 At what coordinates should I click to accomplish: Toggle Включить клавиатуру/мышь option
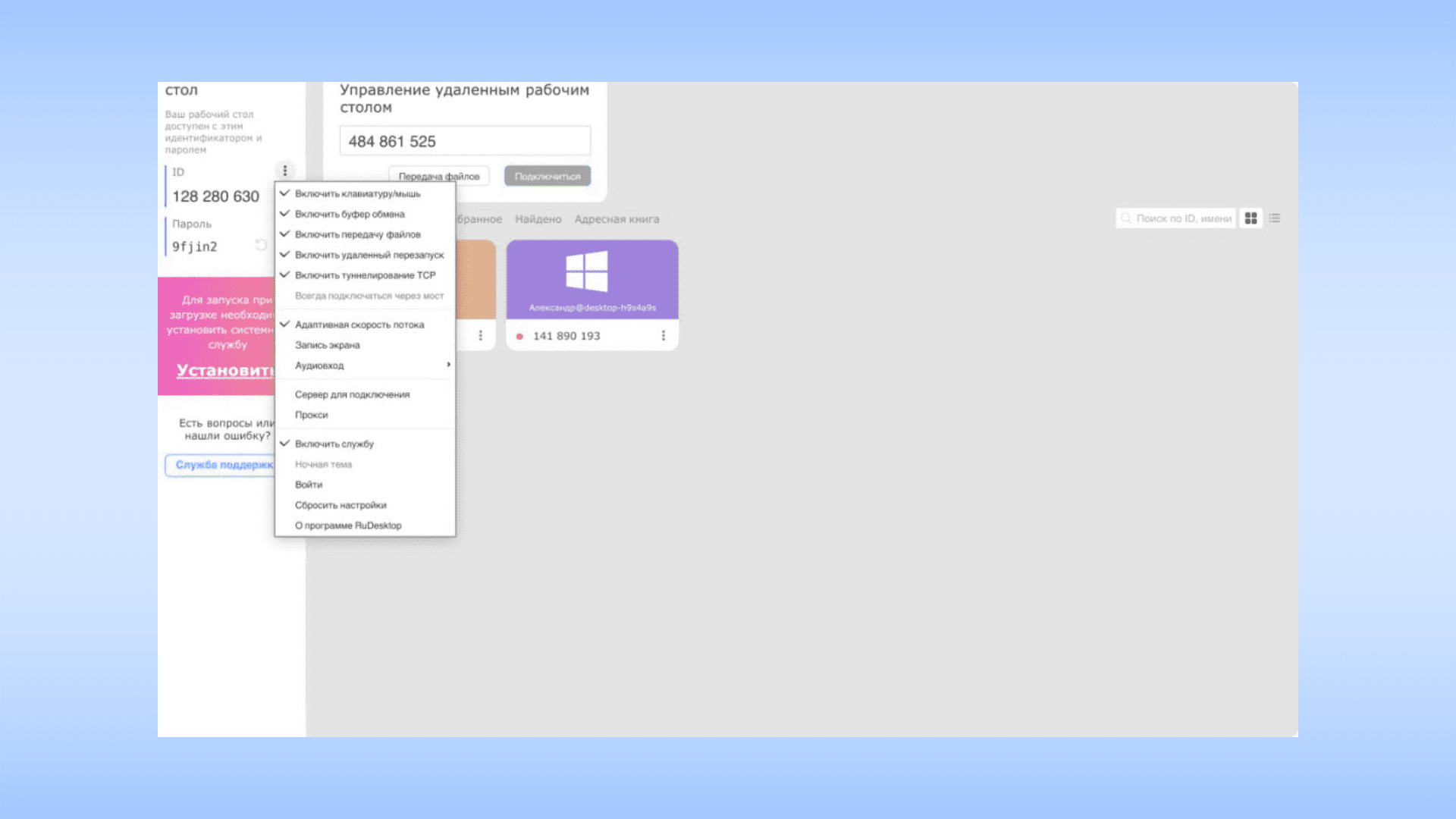pyautogui.click(x=357, y=194)
